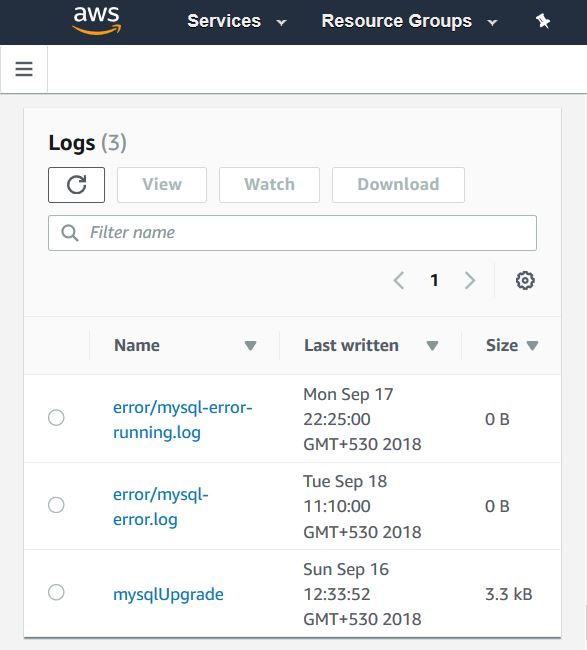Viewport: 587px width, 650px height.
Task: Click the 3.3 kB size value
Action: tap(509, 594)
